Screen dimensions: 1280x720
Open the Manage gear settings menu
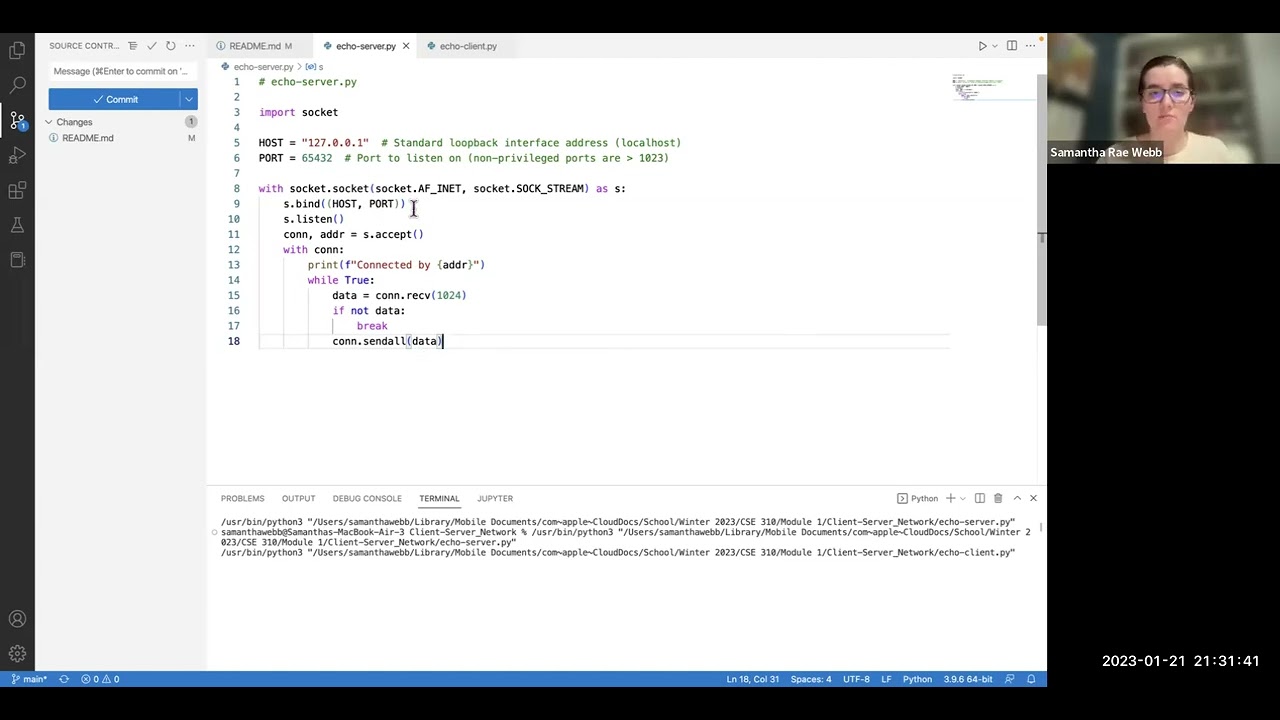(x=17, y=654)
